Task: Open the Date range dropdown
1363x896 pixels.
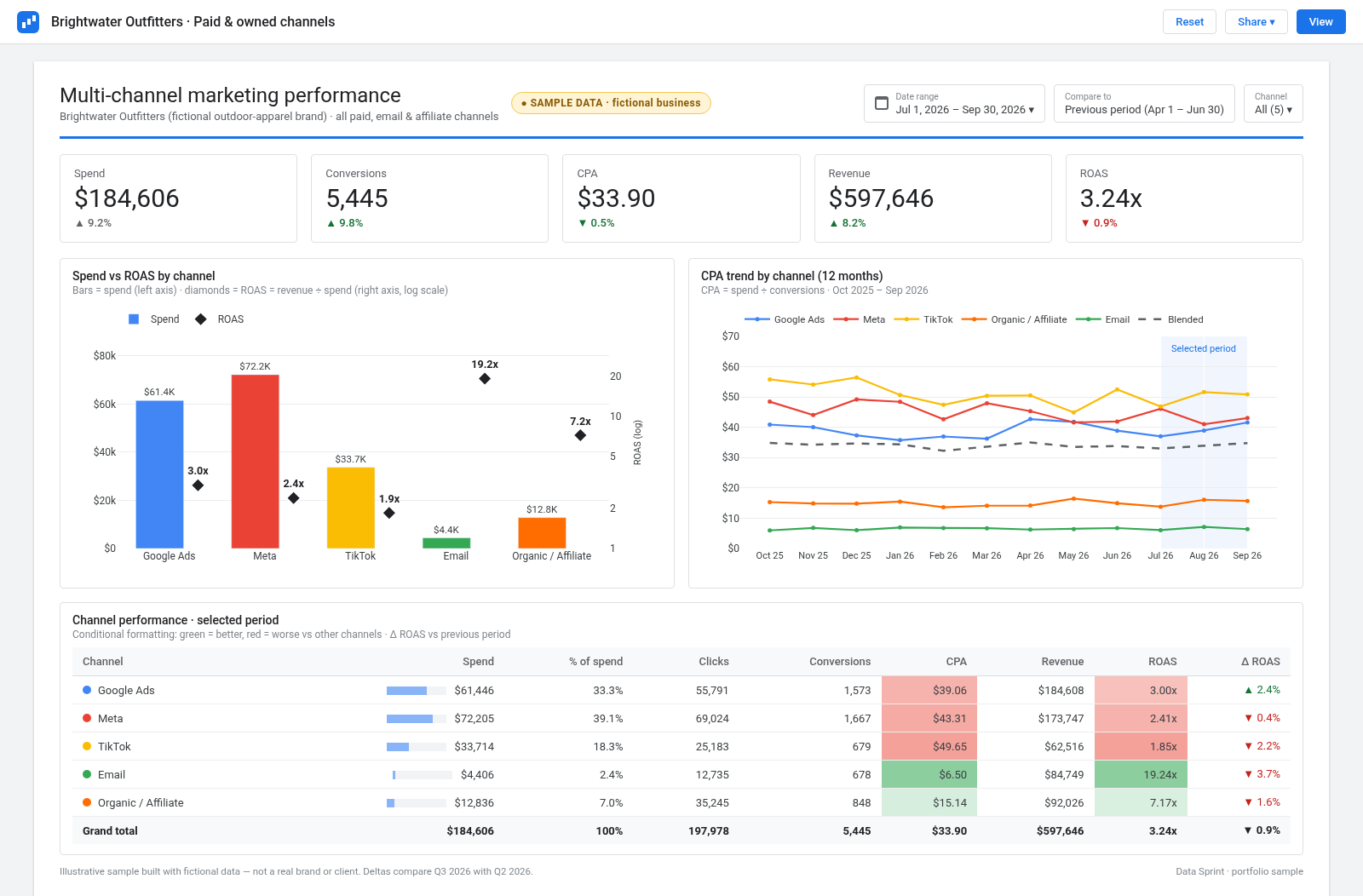Action: 954,104
